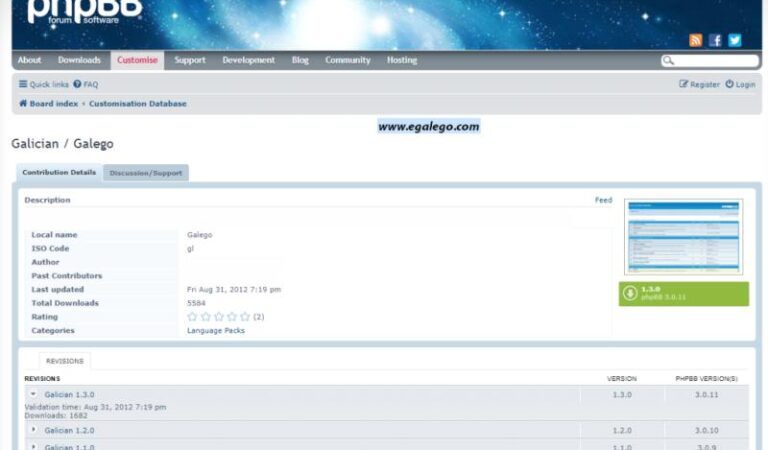This screenshot has height=450, width=768.
Task: Open the Galician 1.1.0 revision link
Action: pyautogui.click(x=70, y=447)
